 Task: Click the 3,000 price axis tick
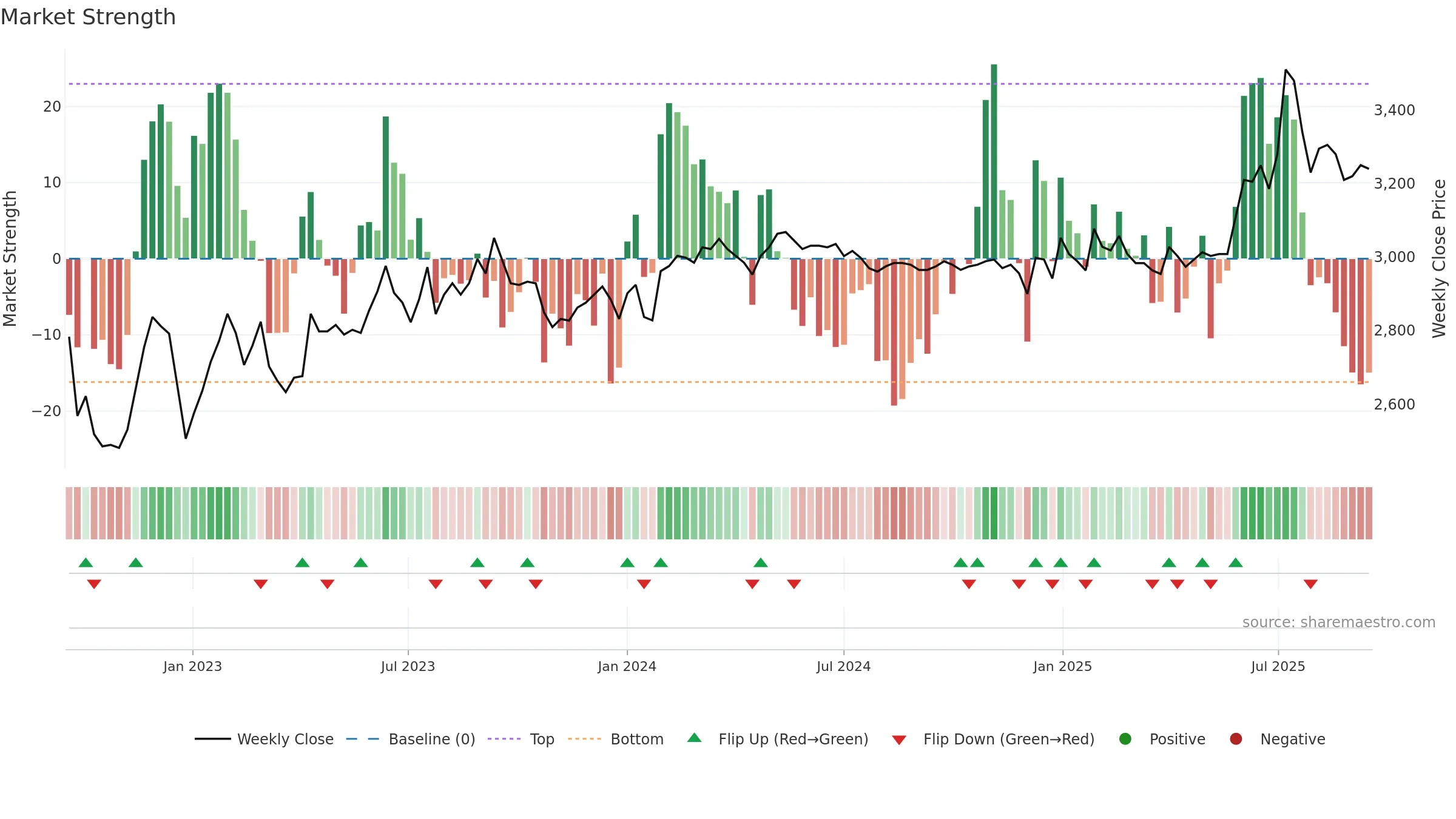pyautogui.click(x=1394, y=257)
